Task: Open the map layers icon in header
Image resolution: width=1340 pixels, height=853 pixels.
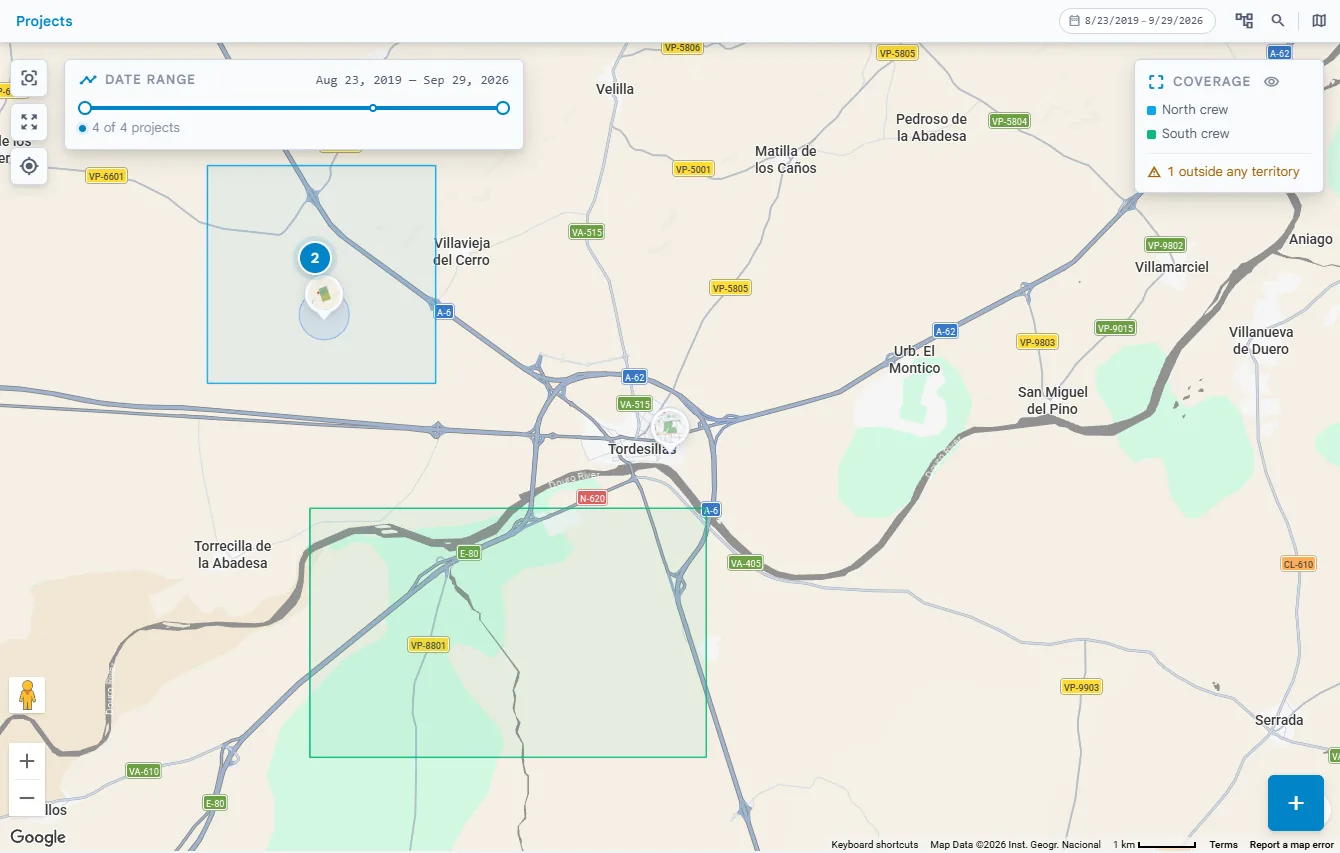Action: click(1319, 20)
